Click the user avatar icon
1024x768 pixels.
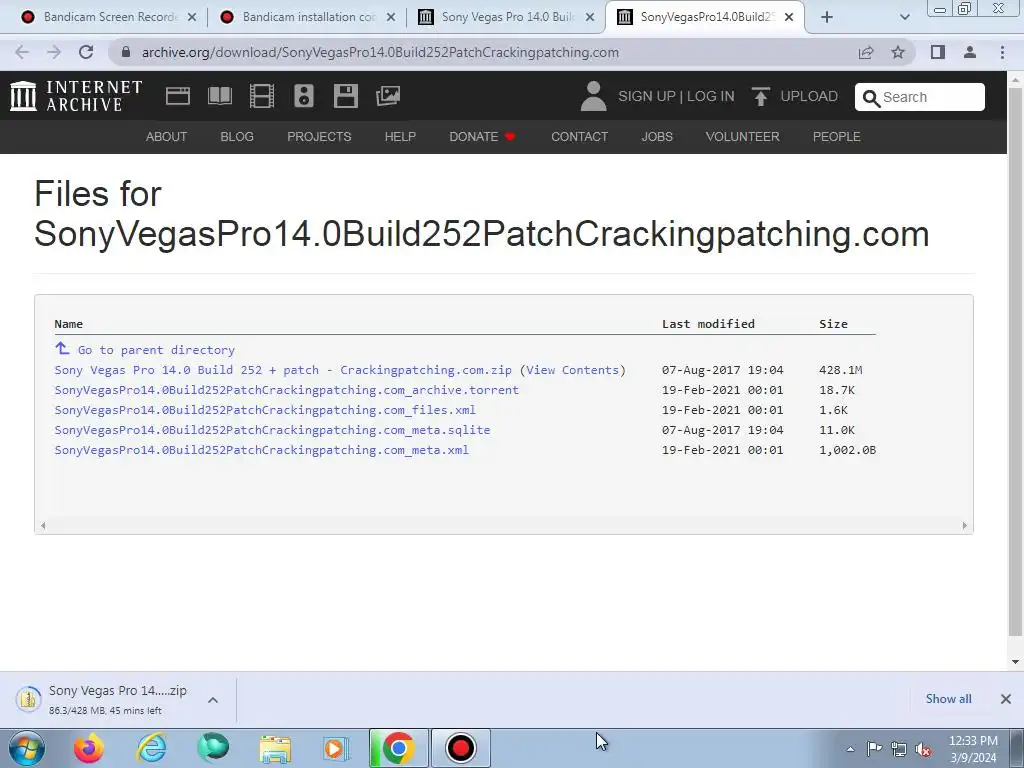[593, 96]
